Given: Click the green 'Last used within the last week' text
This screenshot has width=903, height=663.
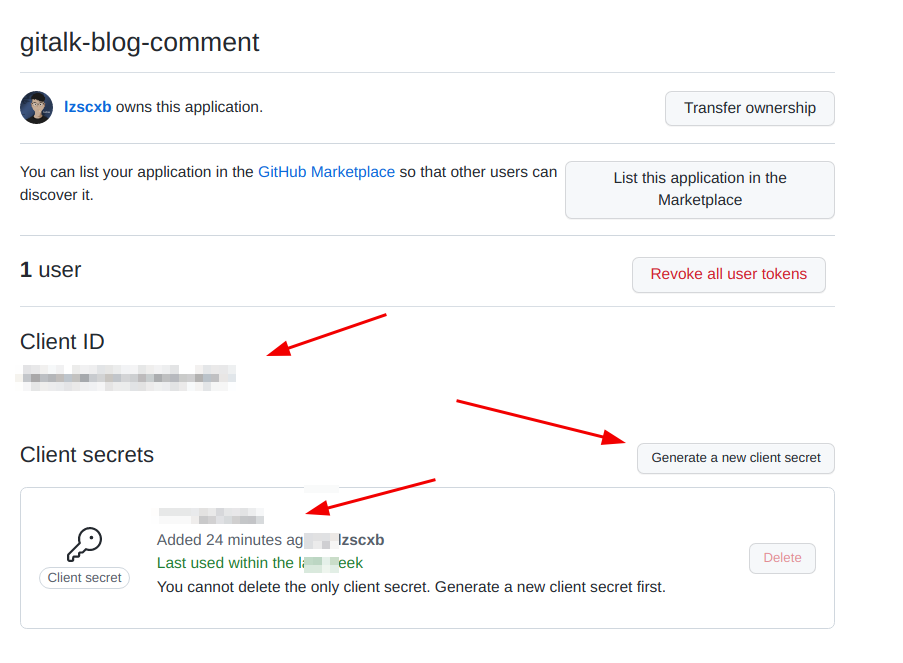Looking at the screenshot, I should [259, 563].
